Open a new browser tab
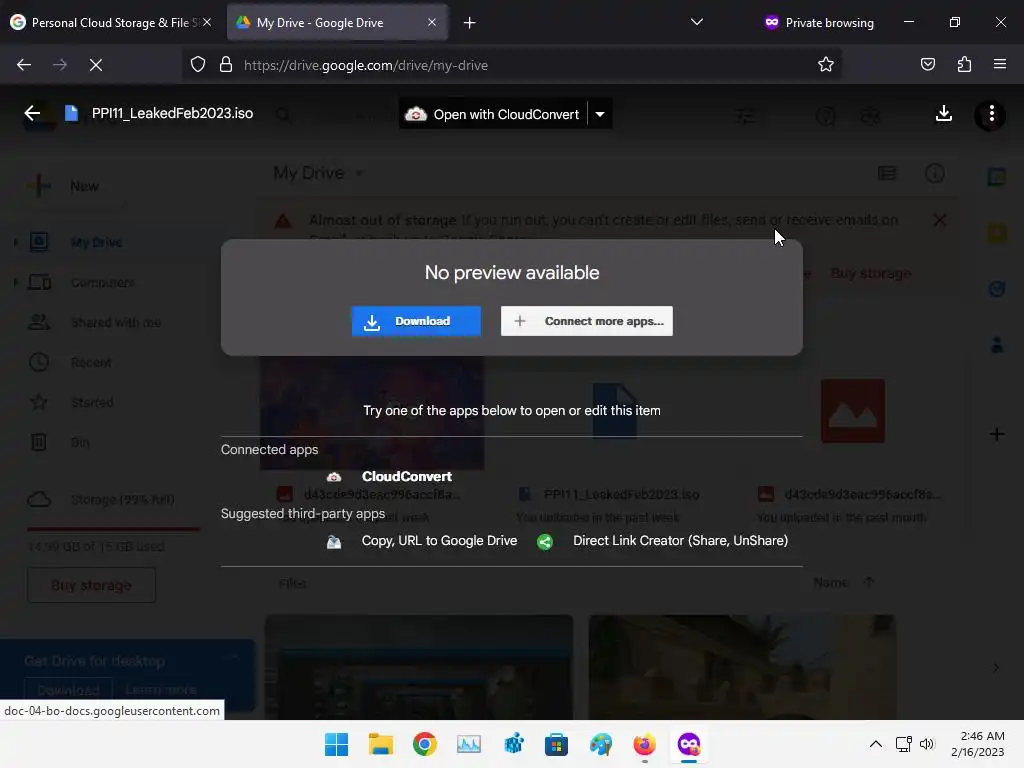The image size is (1024, 768). tap(470, 23)
